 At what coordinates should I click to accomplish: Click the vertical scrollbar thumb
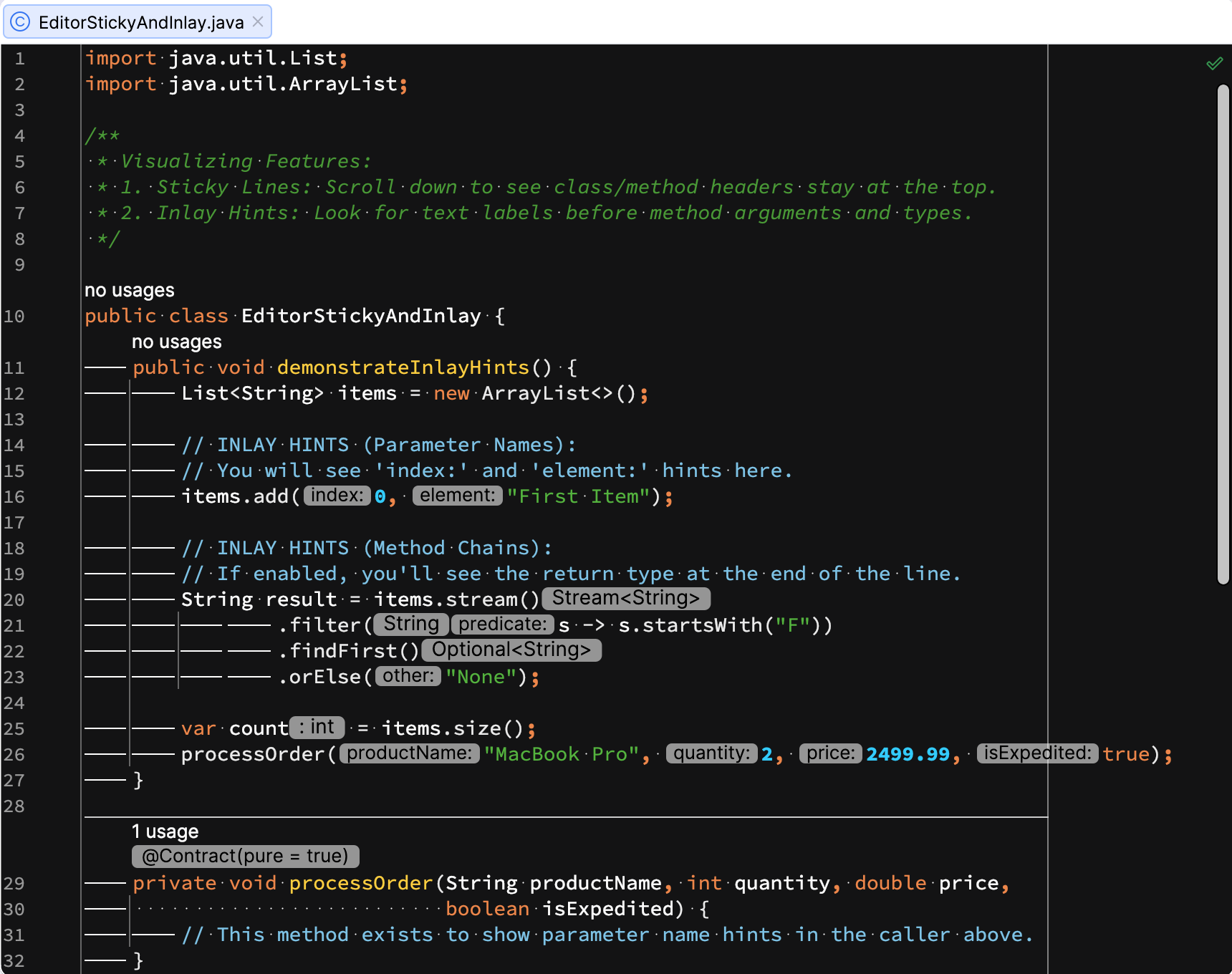click(1223, 334)
